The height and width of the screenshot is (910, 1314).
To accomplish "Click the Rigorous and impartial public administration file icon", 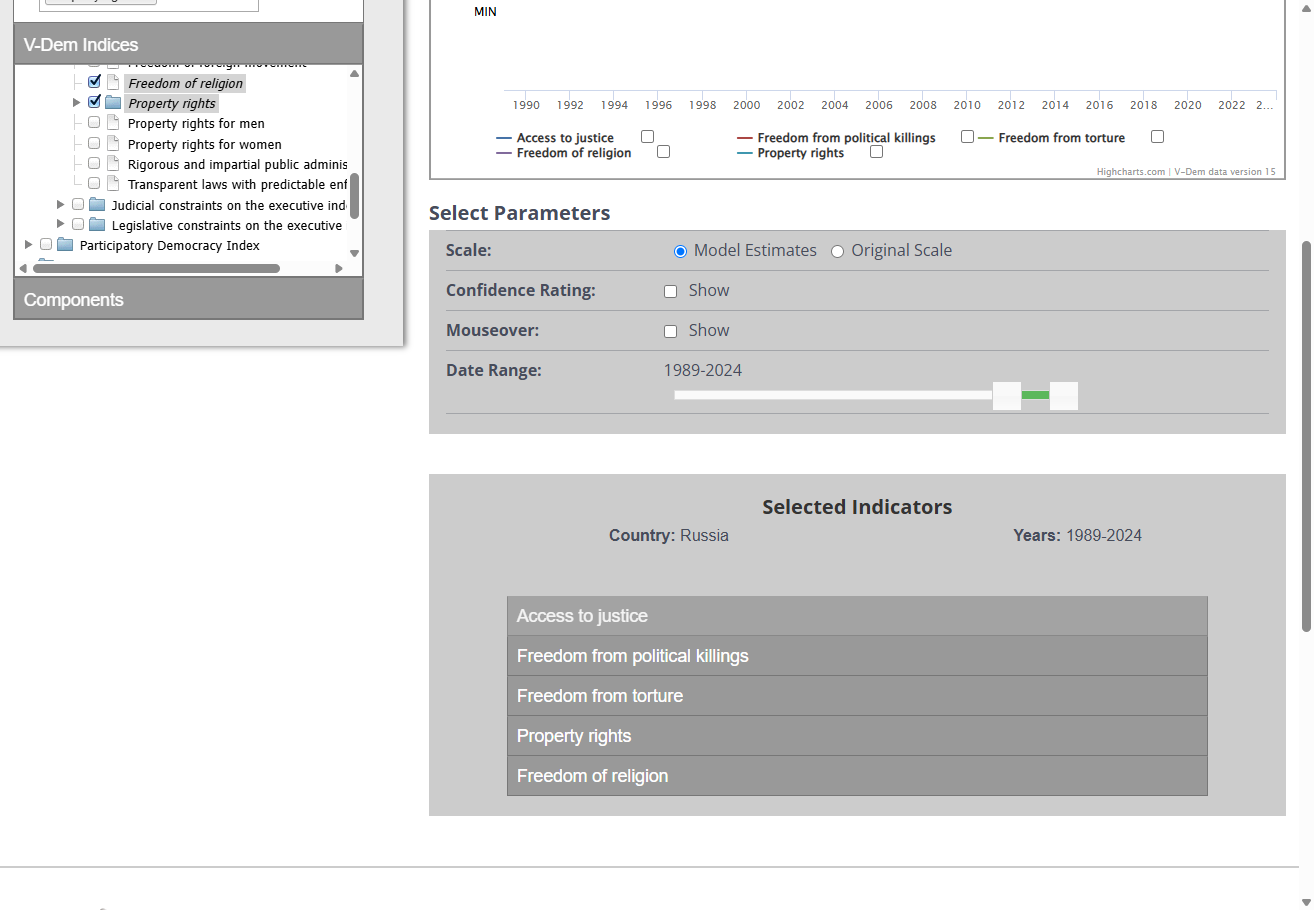I will coord(113,164).
